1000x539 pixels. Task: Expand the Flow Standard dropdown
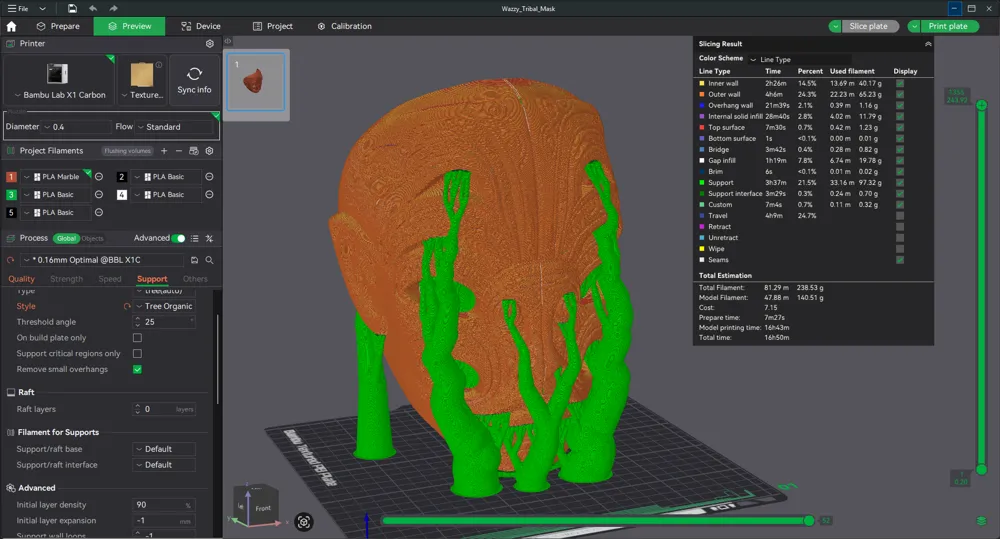175,127
